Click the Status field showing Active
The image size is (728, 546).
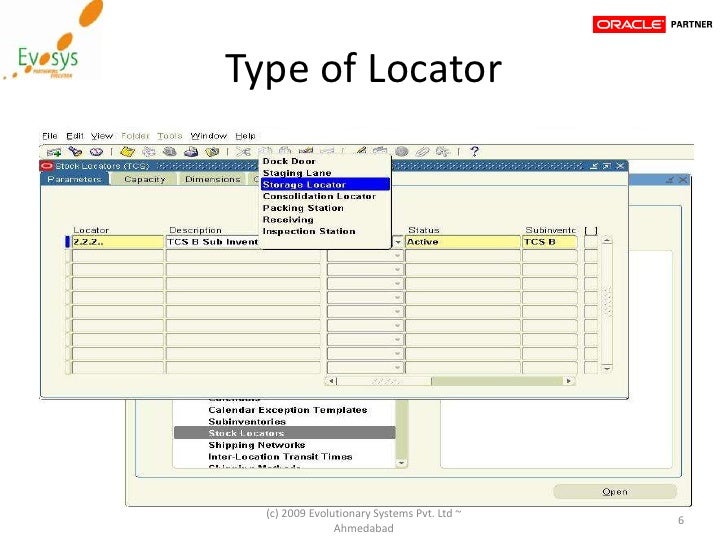tap(462, 242)
